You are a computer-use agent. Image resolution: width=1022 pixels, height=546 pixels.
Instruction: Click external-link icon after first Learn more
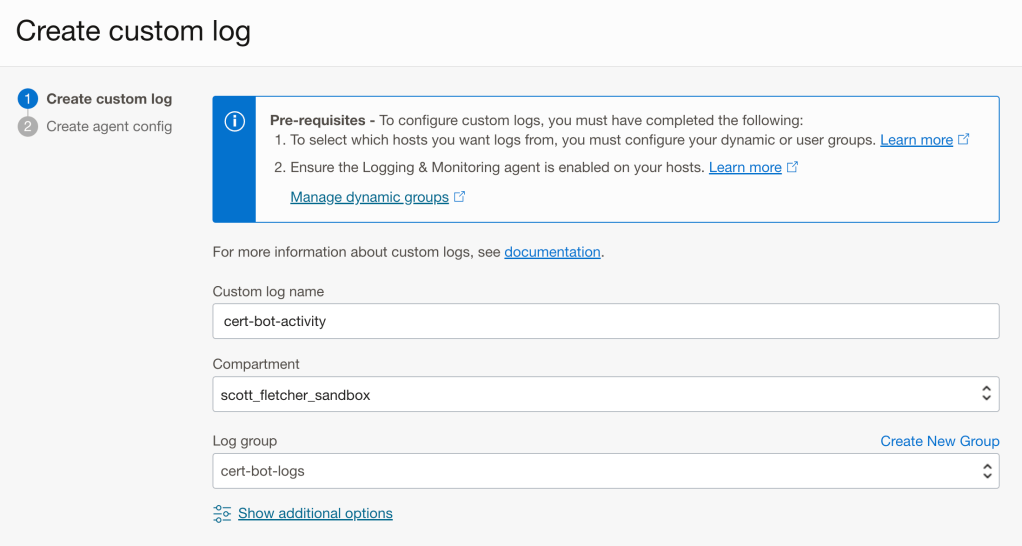pos(964,140)
